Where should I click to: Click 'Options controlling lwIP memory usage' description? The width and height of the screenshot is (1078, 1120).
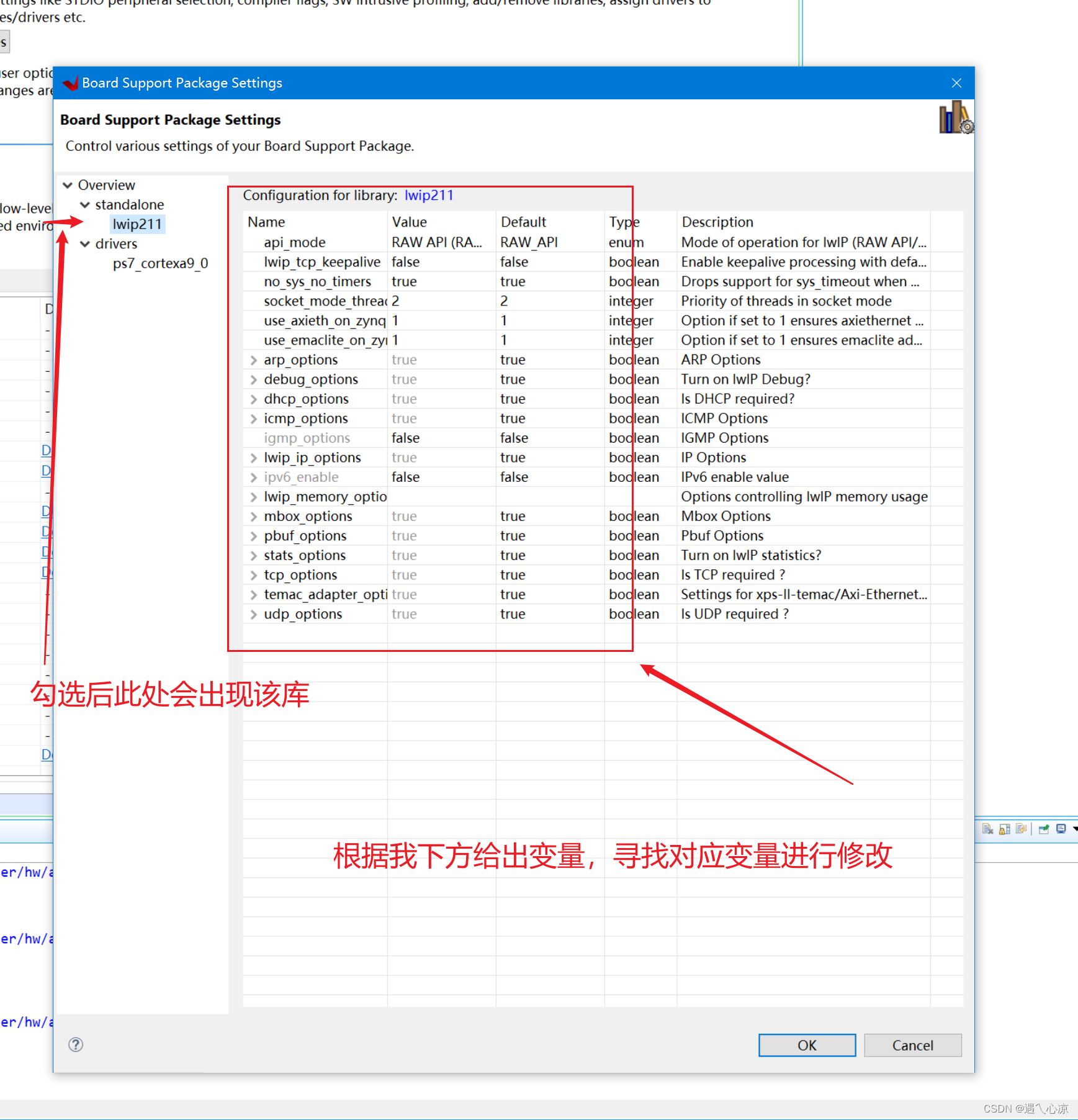(804, 497)
